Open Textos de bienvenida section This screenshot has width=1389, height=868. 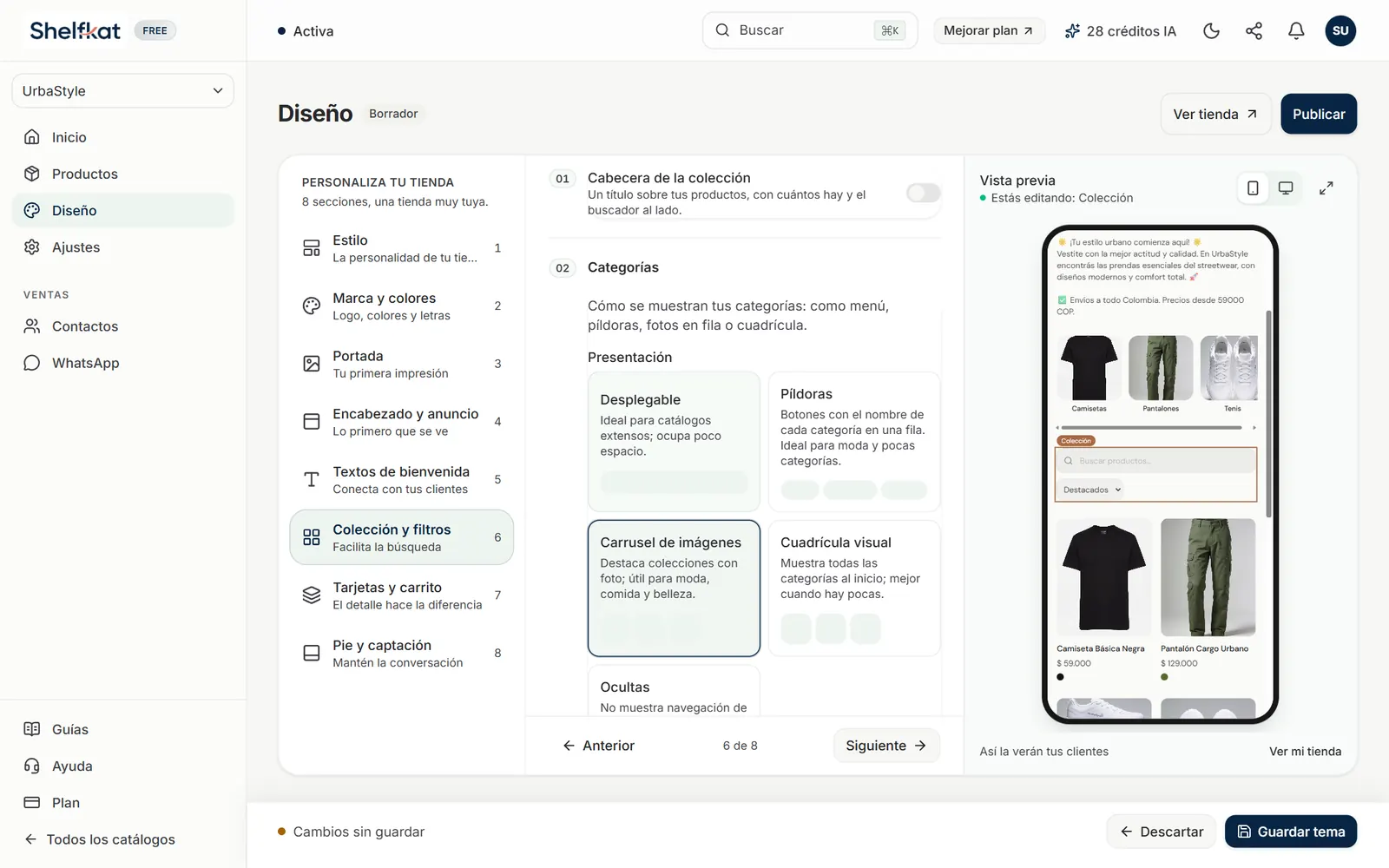[x=401, y=480]
